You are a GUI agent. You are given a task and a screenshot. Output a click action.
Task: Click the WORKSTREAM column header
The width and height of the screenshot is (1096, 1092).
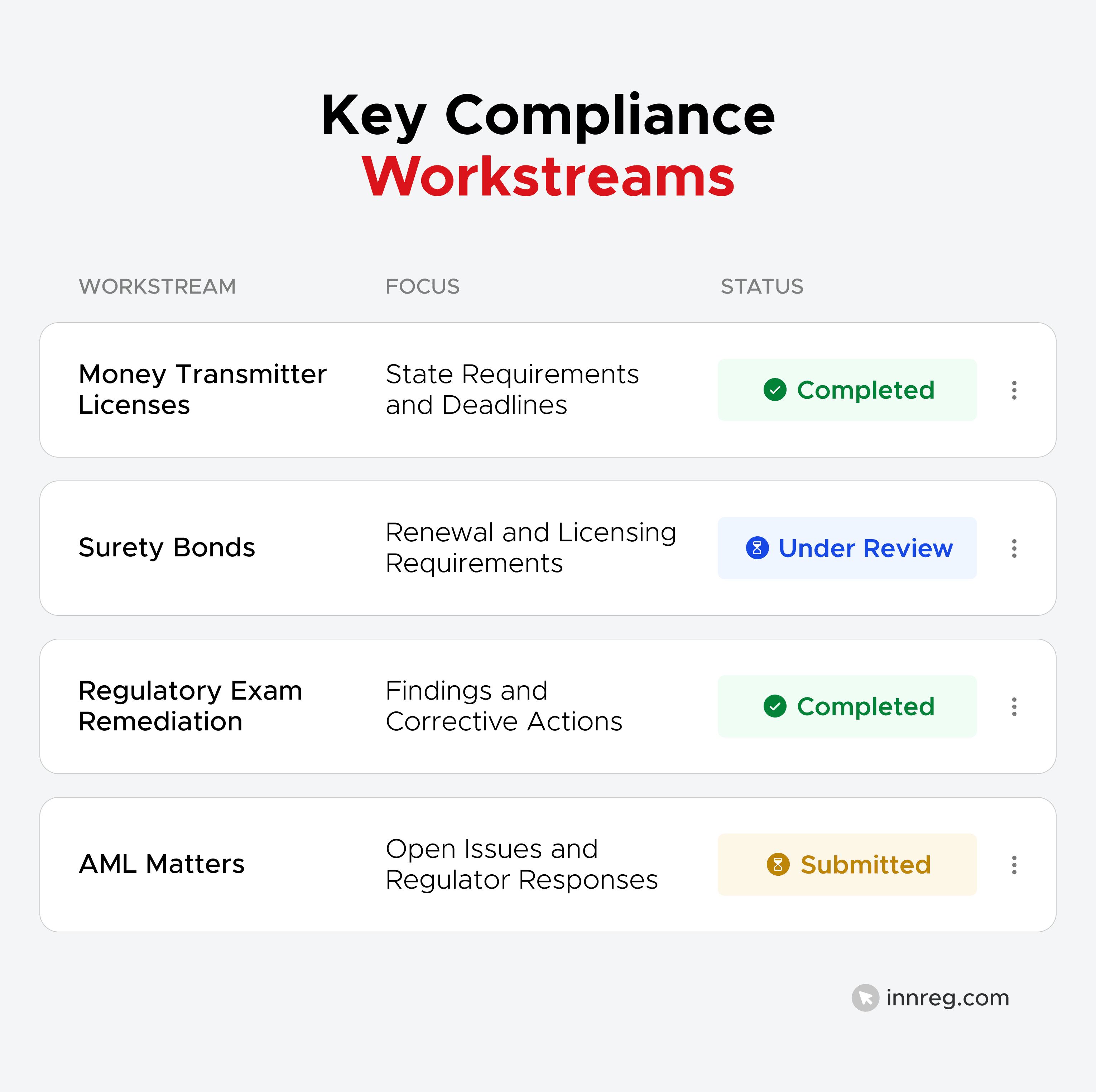157,286
